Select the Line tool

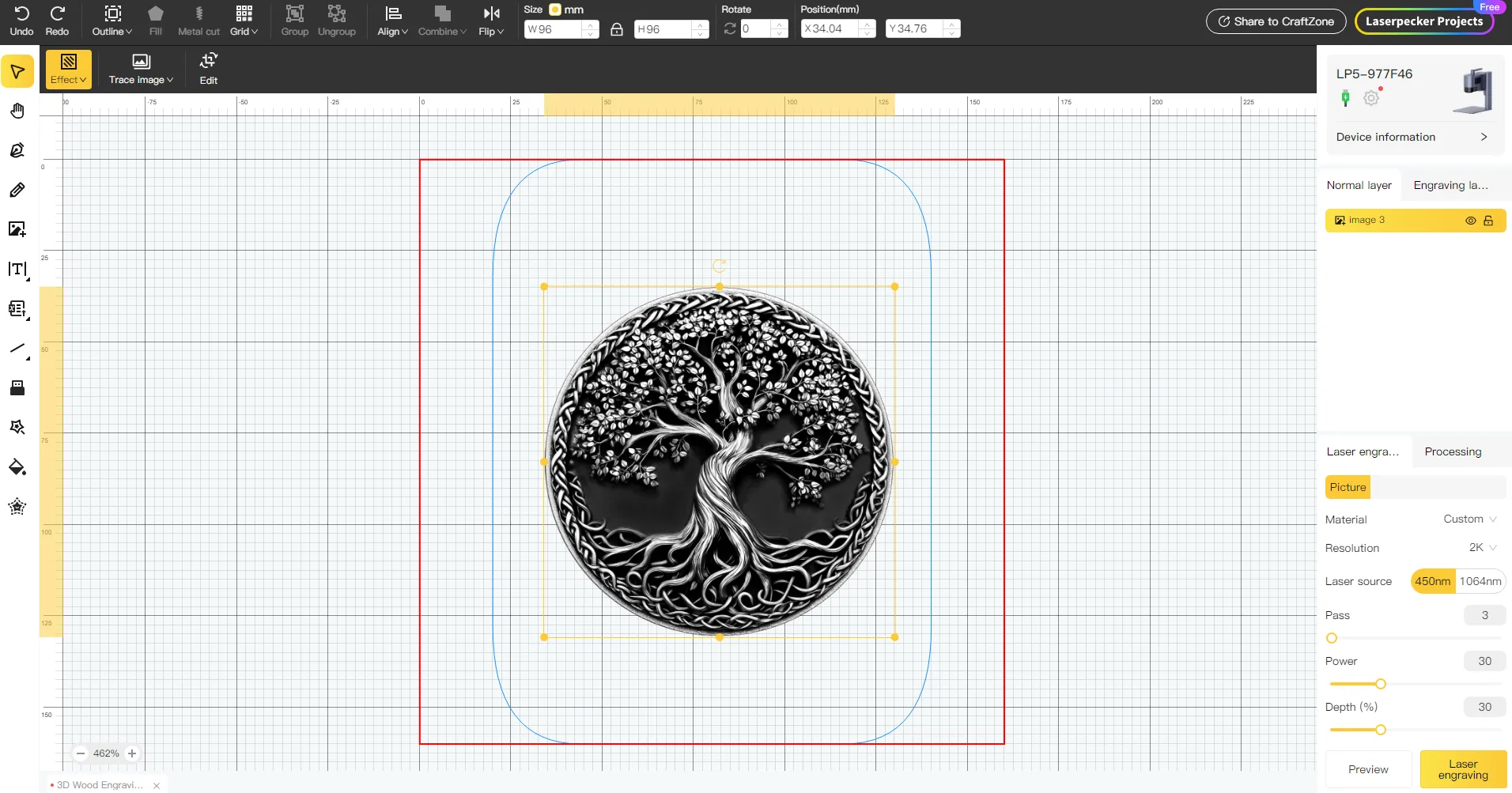[17, 349]
